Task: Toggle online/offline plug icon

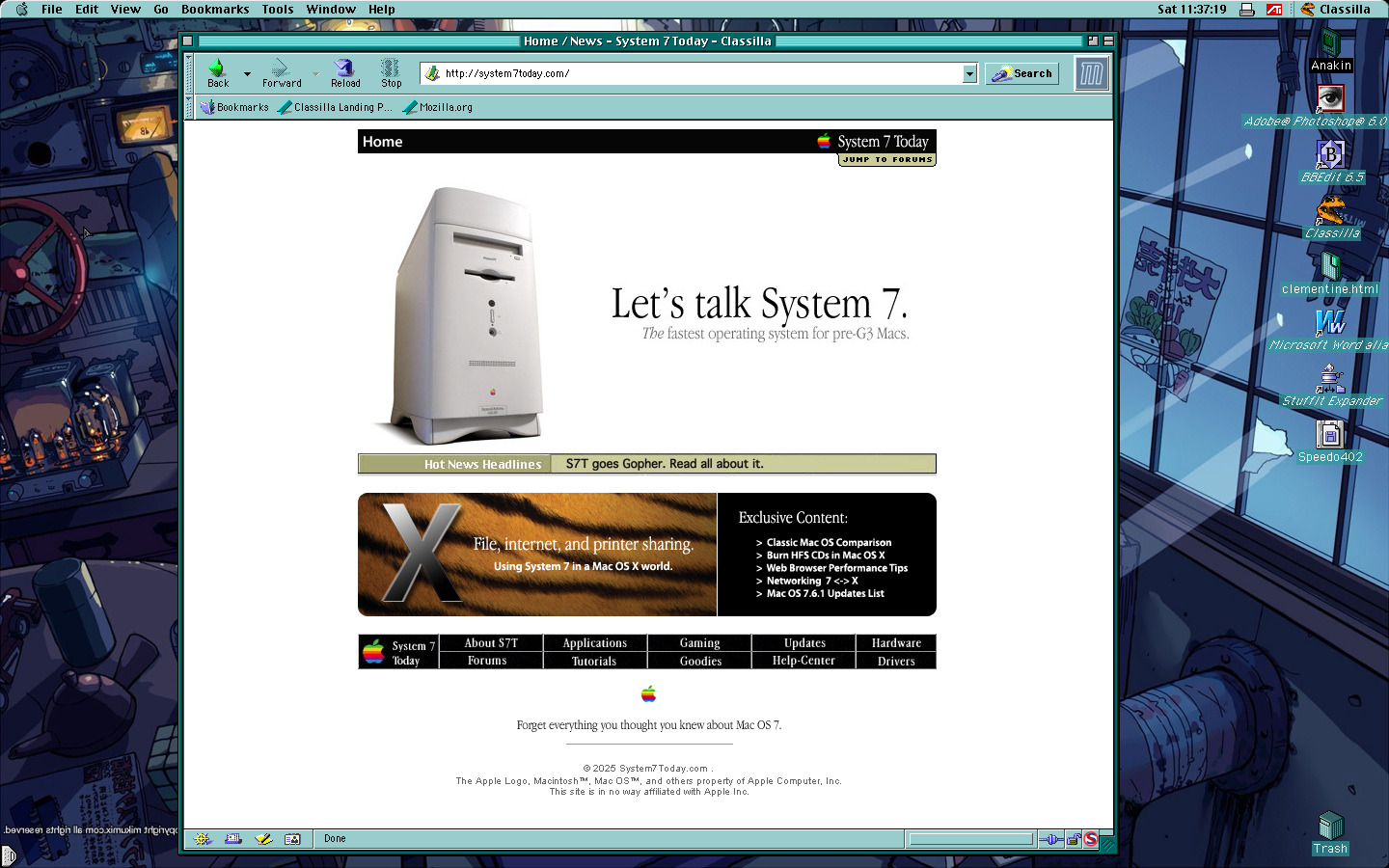Action: coord(1050,839)
